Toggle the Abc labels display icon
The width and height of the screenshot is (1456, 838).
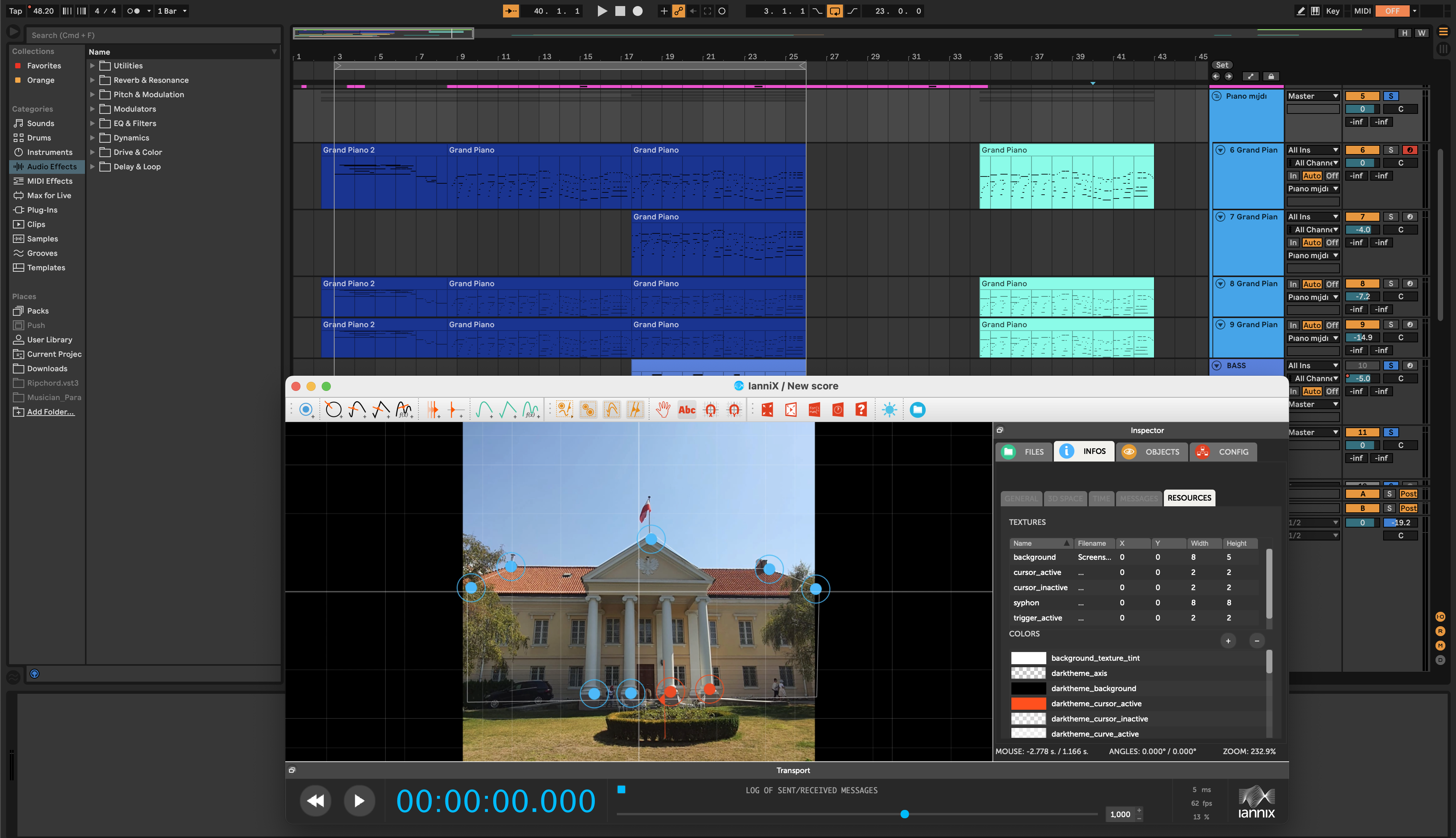coord(687,410)
